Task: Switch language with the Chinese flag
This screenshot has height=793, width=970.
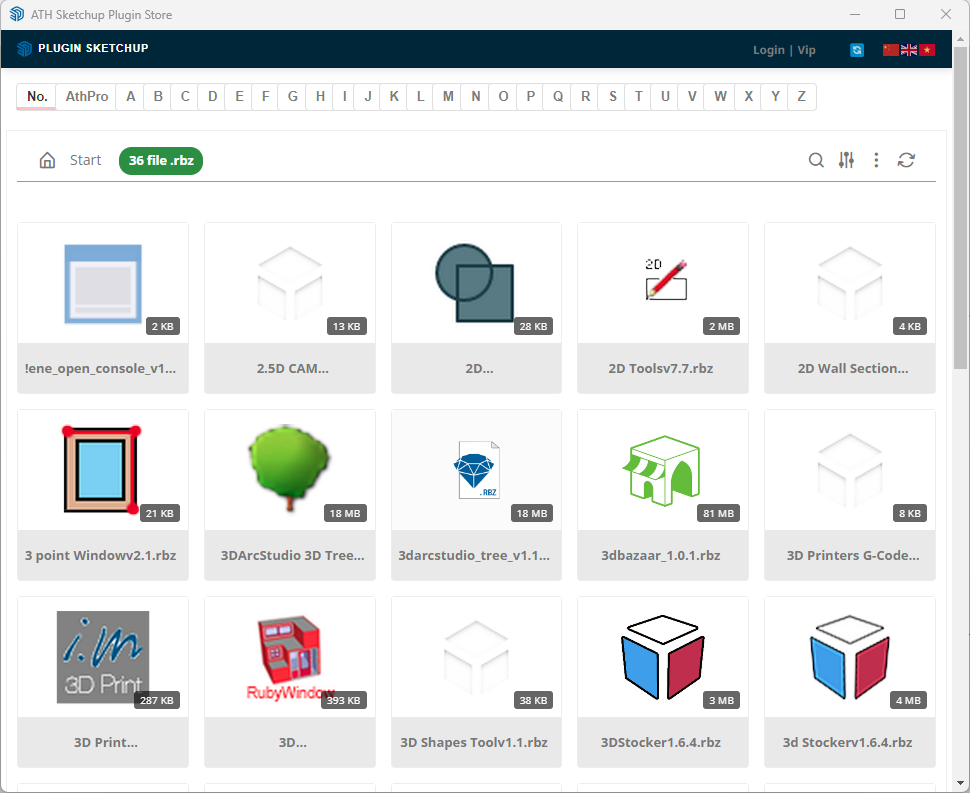Action: pyautogui.click(x=891, y=50)
